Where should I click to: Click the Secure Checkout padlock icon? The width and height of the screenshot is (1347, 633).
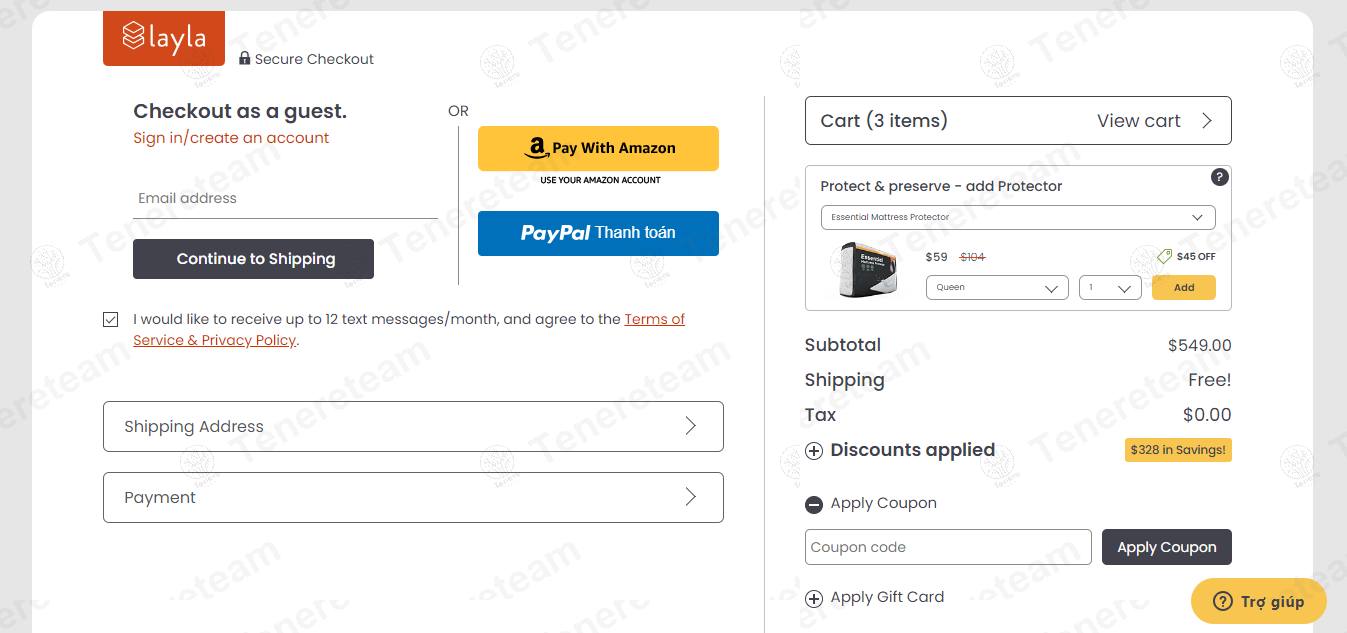tap(245, 58)
